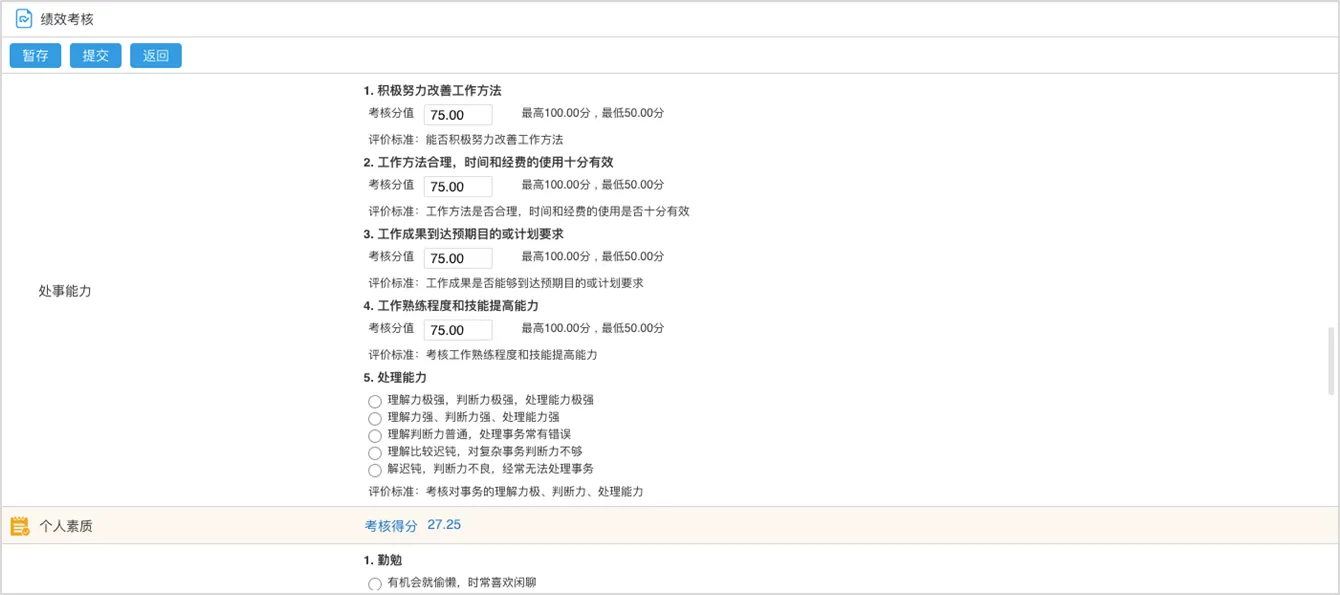Choose the 理解力强、判断力强、处理能力强 radio option

point(375,418)
